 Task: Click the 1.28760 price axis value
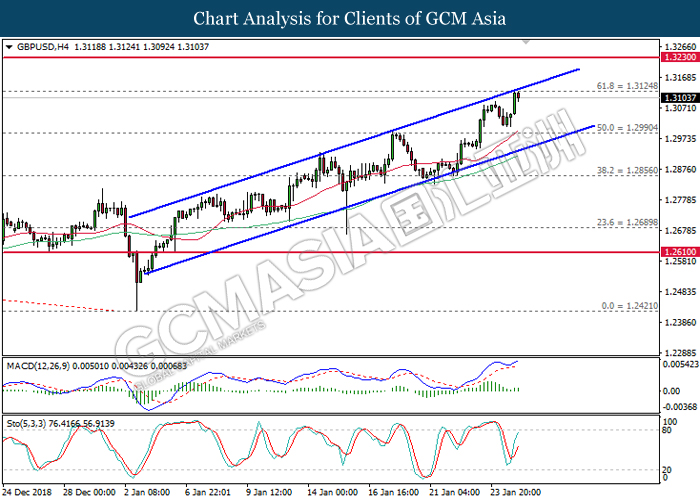tap(680, 170)
